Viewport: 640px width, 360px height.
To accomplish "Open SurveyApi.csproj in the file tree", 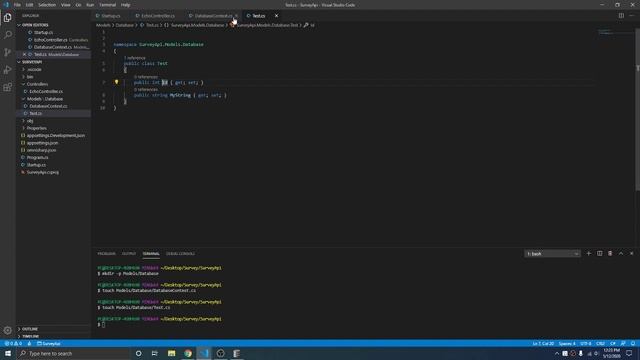I will click(42, 172).
